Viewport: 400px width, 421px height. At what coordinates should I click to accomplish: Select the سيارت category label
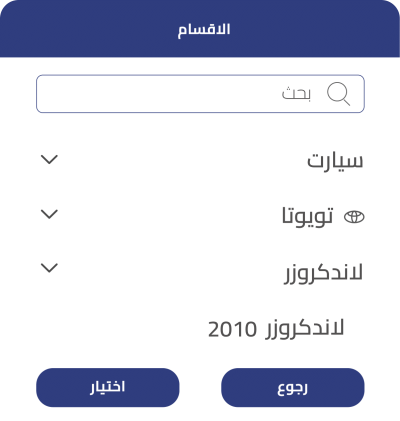point(335,161)
